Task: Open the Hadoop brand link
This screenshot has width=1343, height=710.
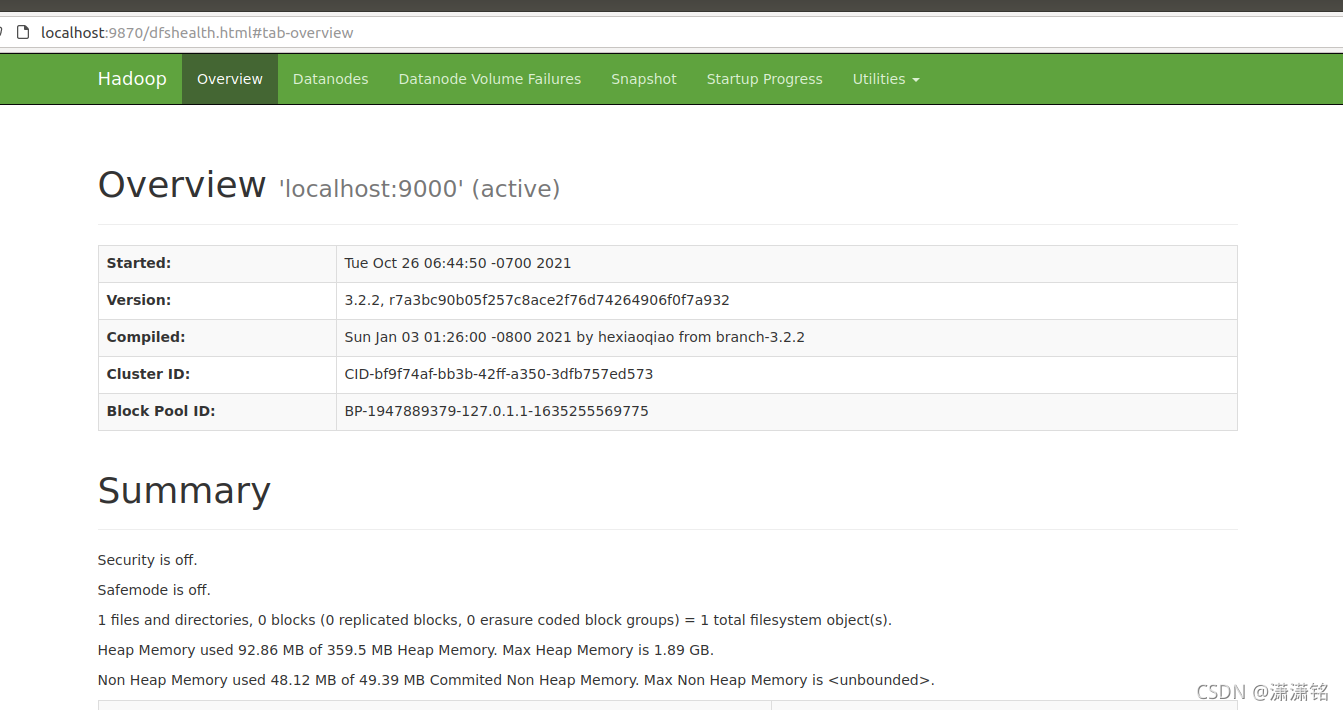Action: (132, 79)
